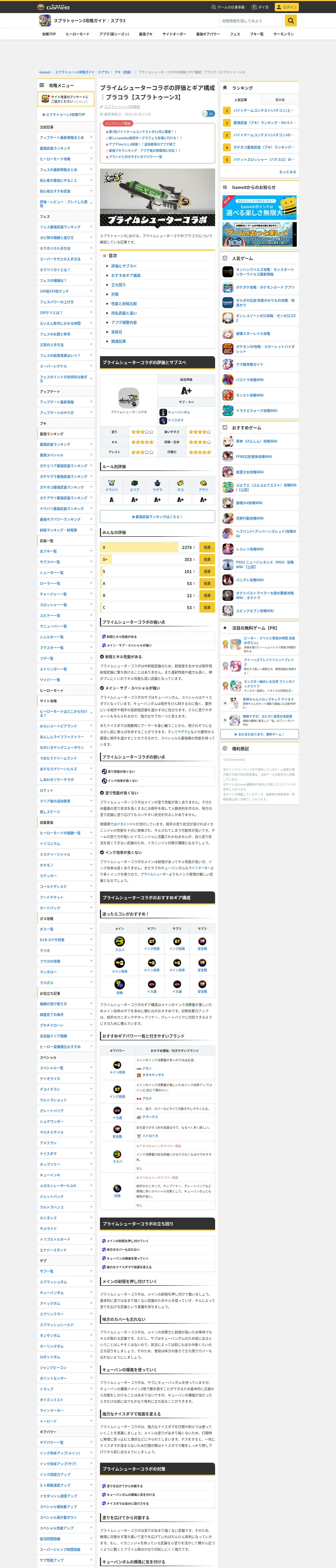Click 対物 gear icon in メイン column

coord(120,984)
